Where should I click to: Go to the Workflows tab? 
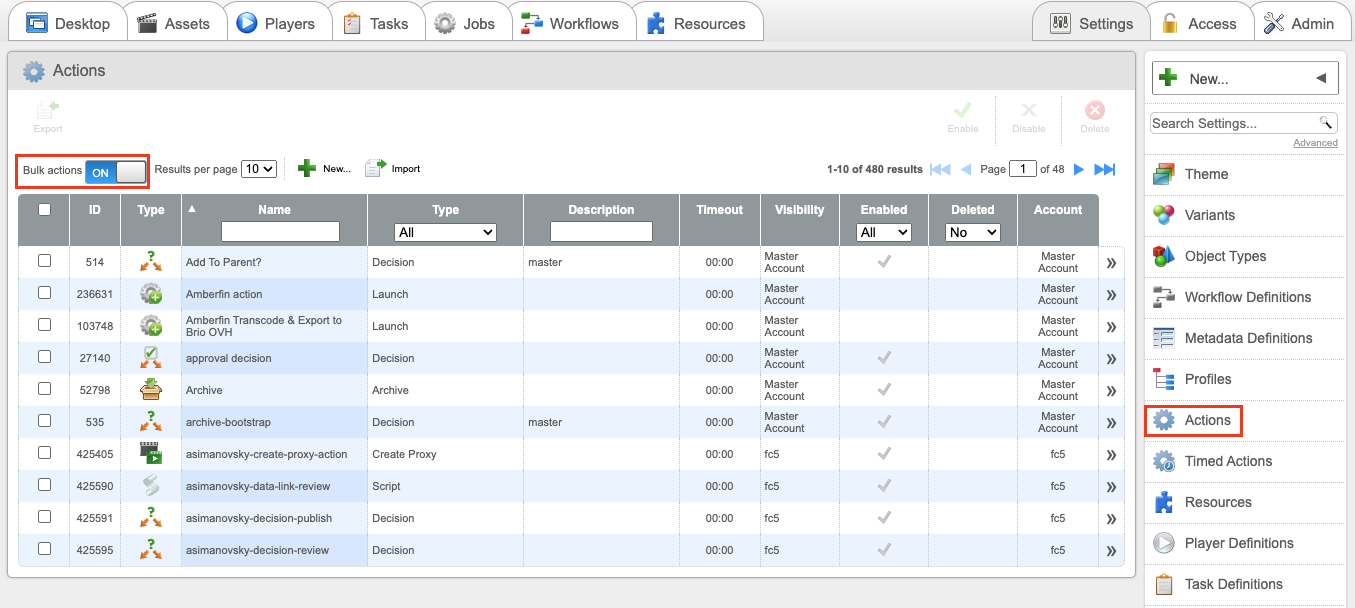click(x=572, y=23)
